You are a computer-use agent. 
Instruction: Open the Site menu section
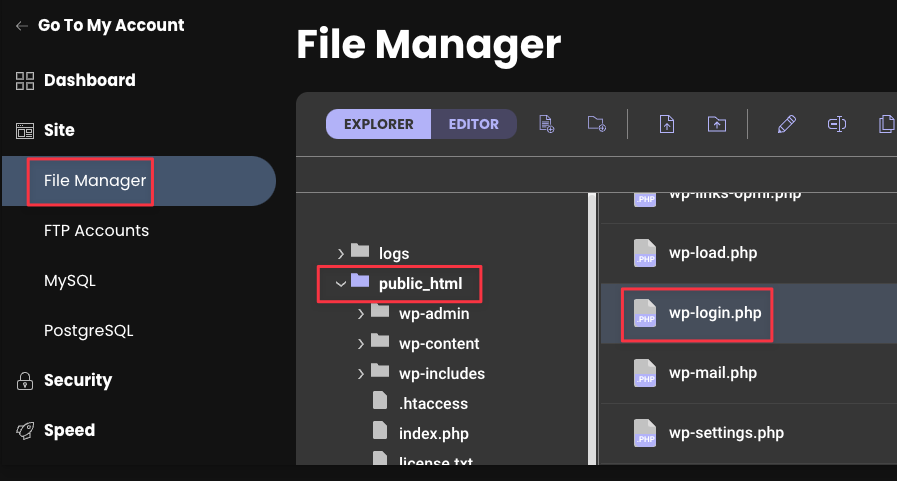coord(59,130)
